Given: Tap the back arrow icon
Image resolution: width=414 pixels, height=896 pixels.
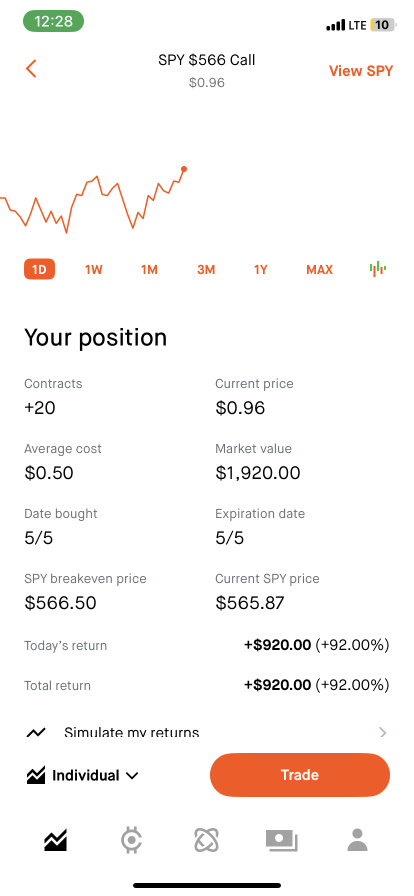Looking at the screenshot, I should point(31,69).
